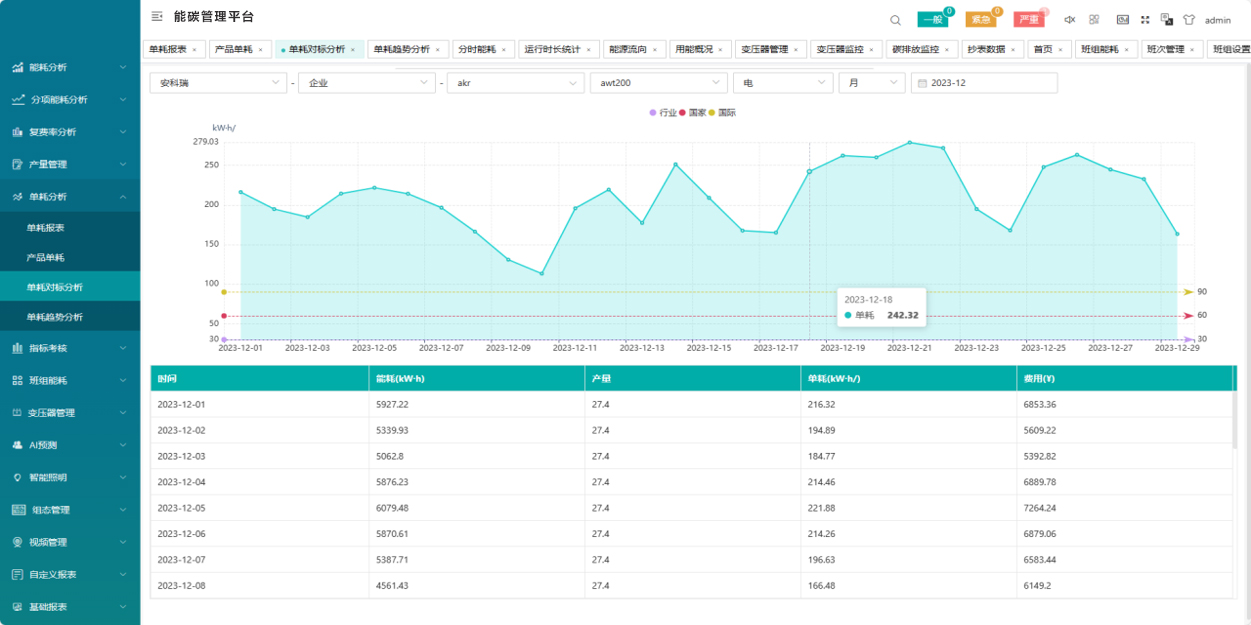Open the 企业 level dropdown

pos(366,83)
